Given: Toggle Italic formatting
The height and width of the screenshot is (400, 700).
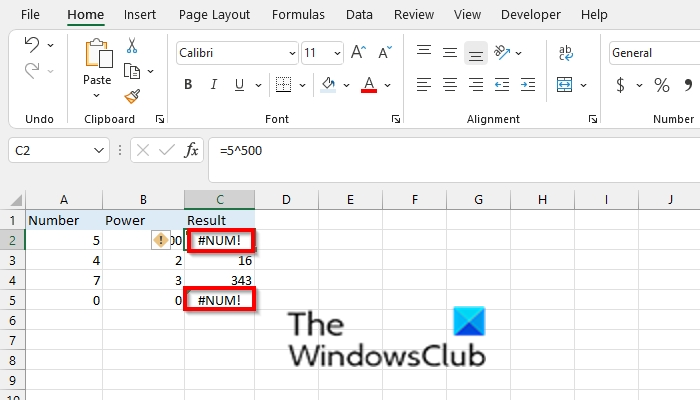Looking at the screenshot, I should [x=214, y=84].
